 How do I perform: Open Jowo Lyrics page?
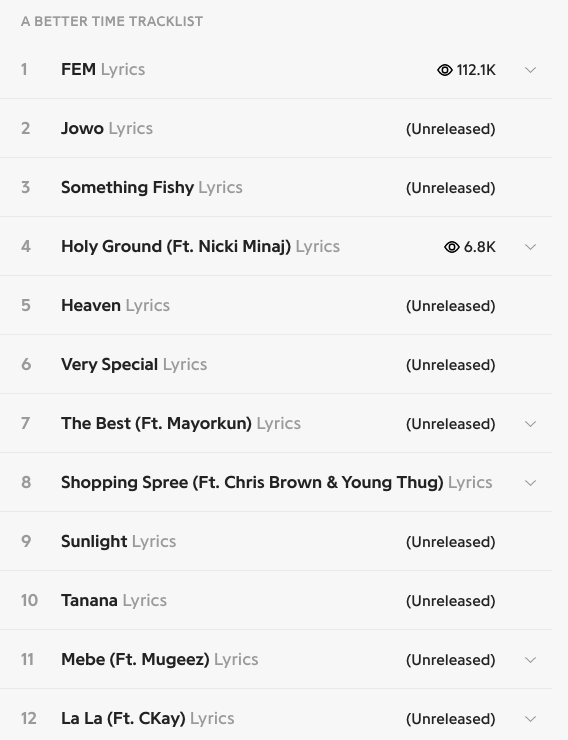click(x=107, y=128)
